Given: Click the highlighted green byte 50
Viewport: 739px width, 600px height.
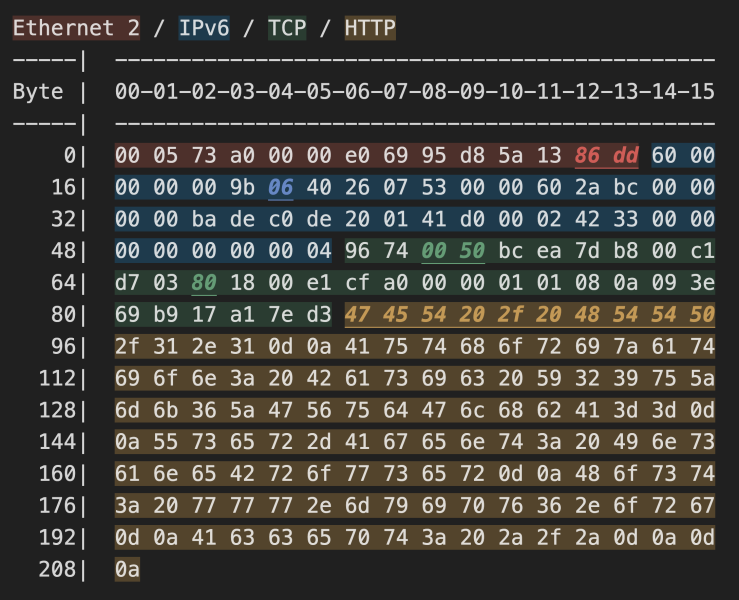Looking at the screenshot, I should pos(472,251).
